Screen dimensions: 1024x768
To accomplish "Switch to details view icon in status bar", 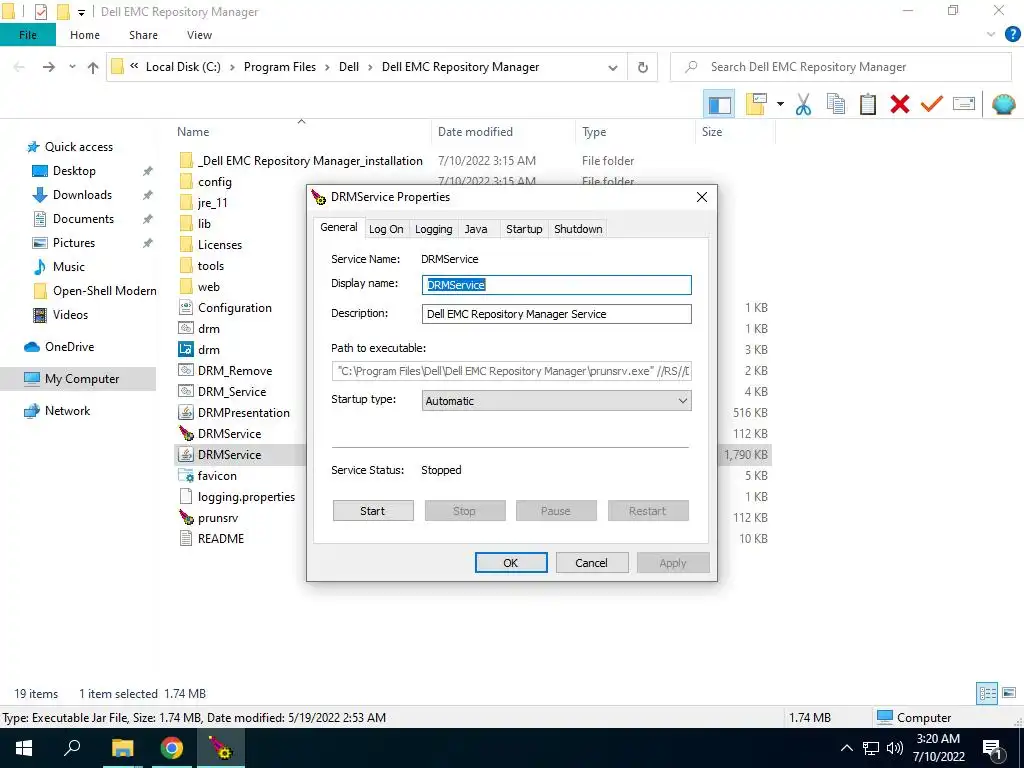I will tap(987, 694).
